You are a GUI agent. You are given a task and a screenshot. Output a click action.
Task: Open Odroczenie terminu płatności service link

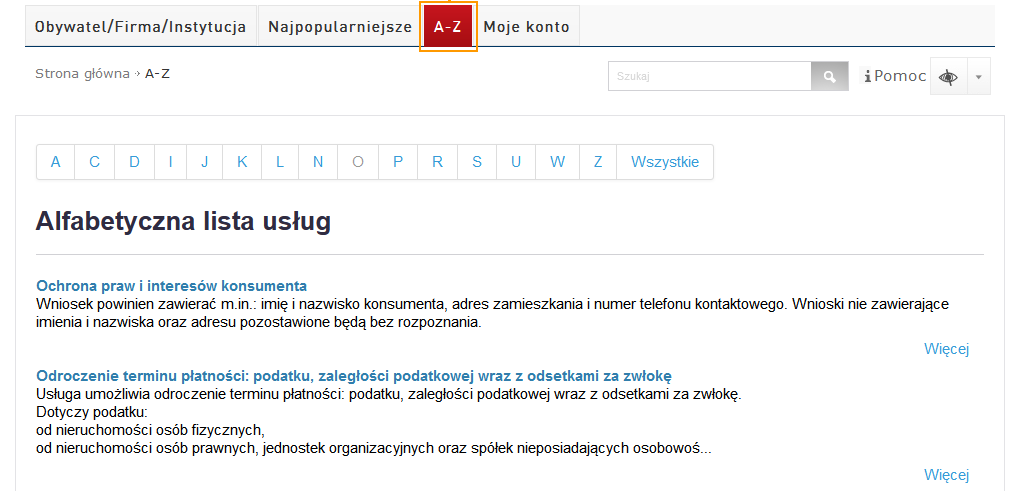click(x=353, y=376)
